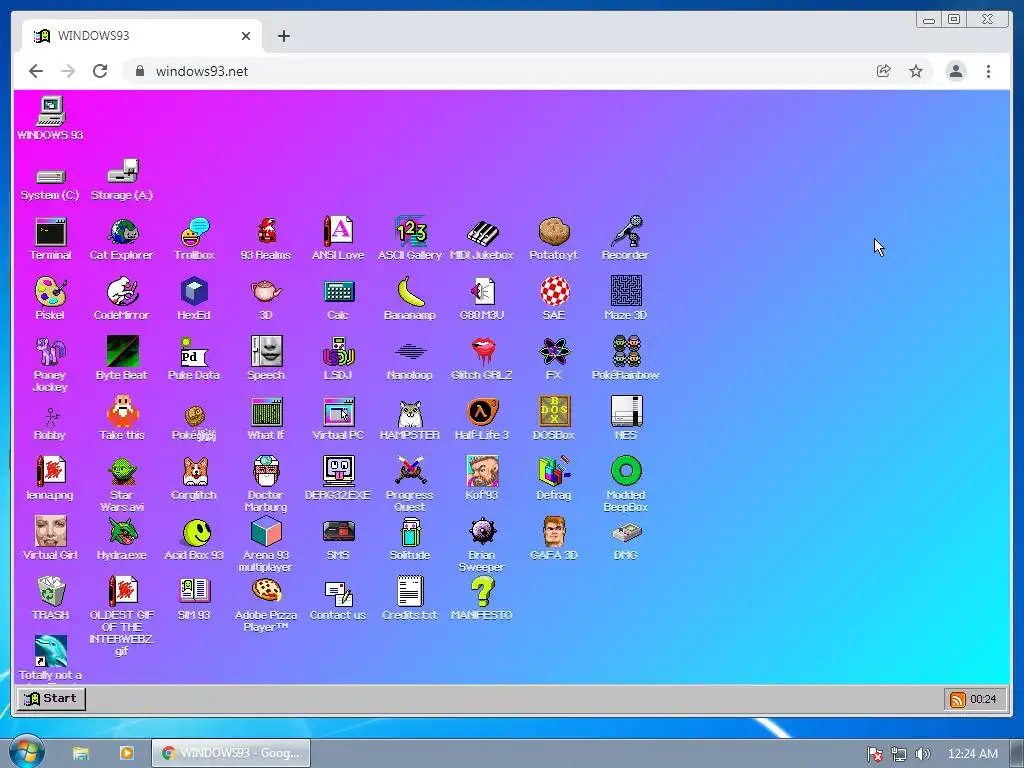Open the MANIFESTO question mark icon
This screenshot has width=1024, height=768.
pyautogui.click(x=482, y=592)
